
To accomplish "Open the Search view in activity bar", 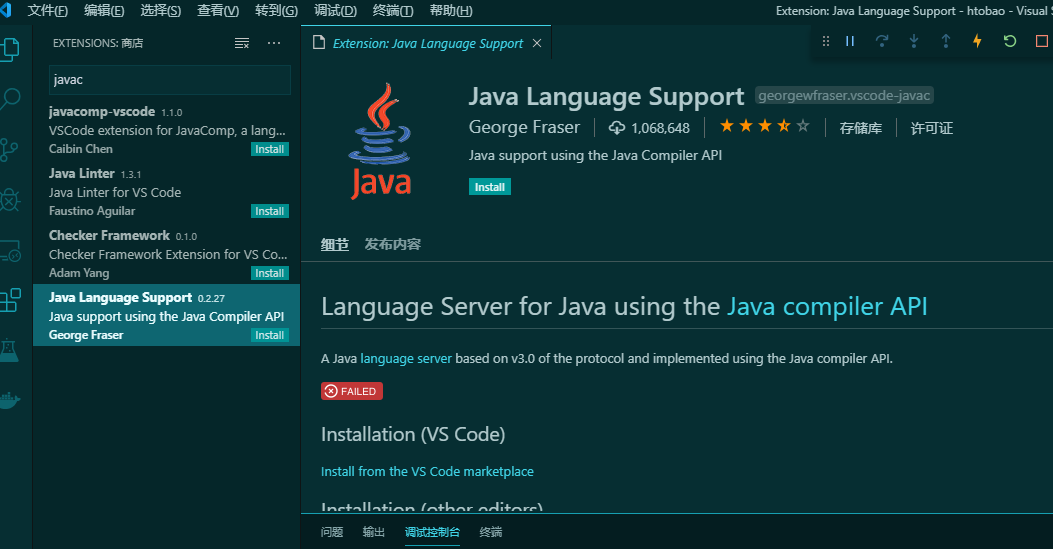I will point(9,99).
